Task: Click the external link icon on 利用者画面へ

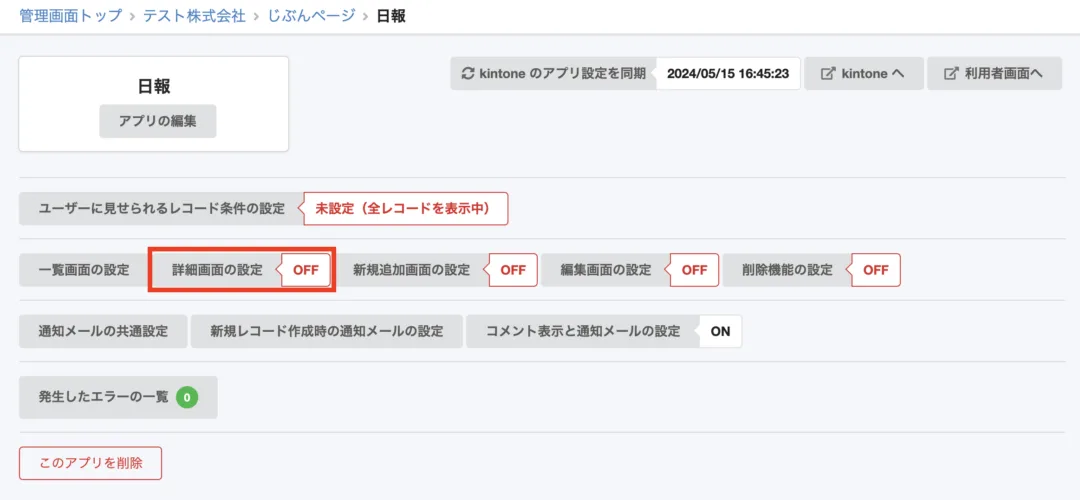Action: tap(951, 74)
